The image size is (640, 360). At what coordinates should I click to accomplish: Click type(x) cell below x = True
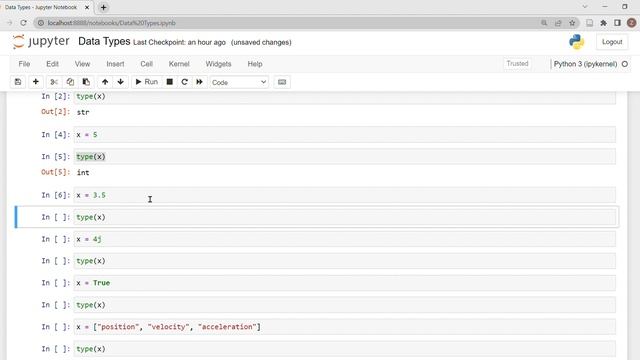pos(344,305)
